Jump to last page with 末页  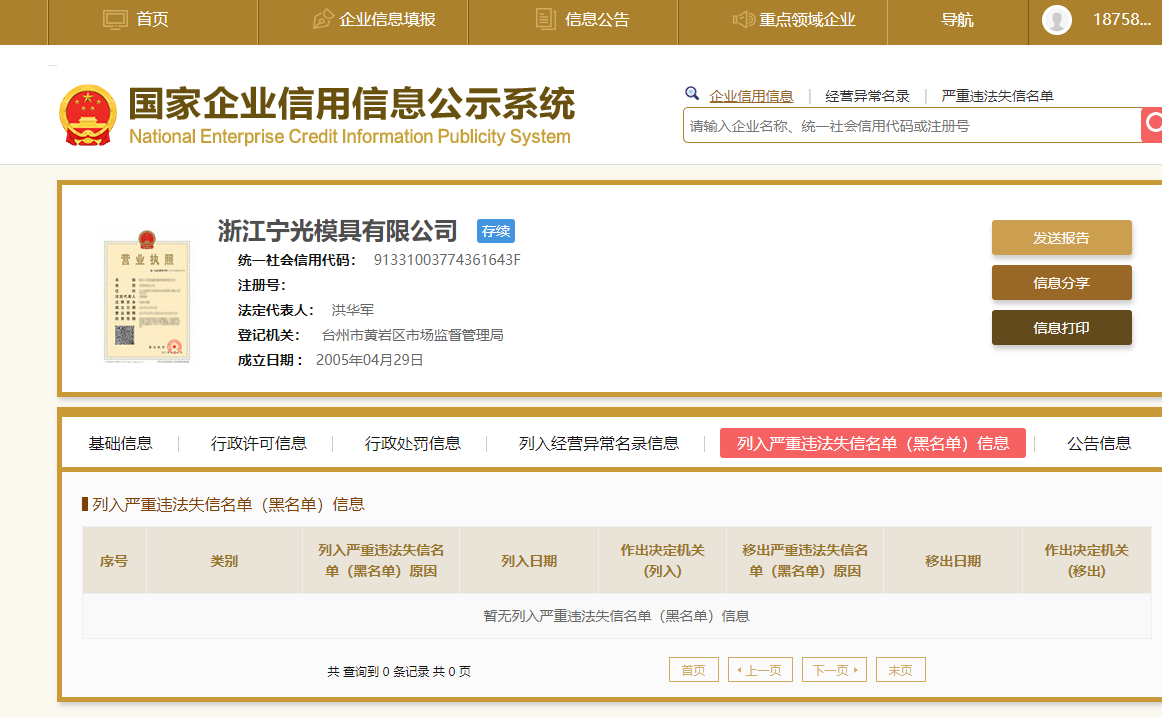(x=900, y=670)
